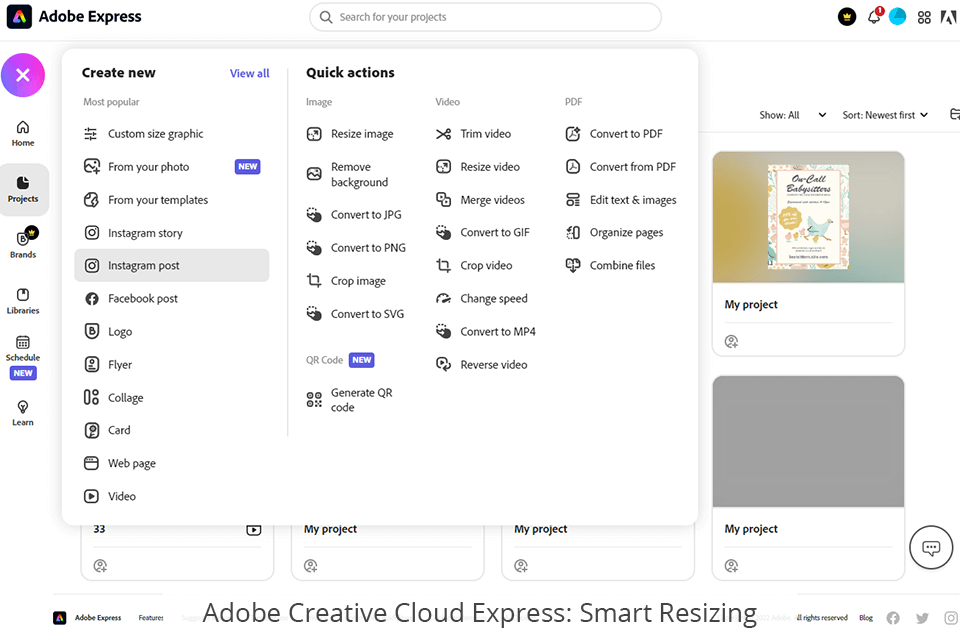Focus the Search for your projects field
This screenshot has height=640, width=960.
click(x=485, y=17)
